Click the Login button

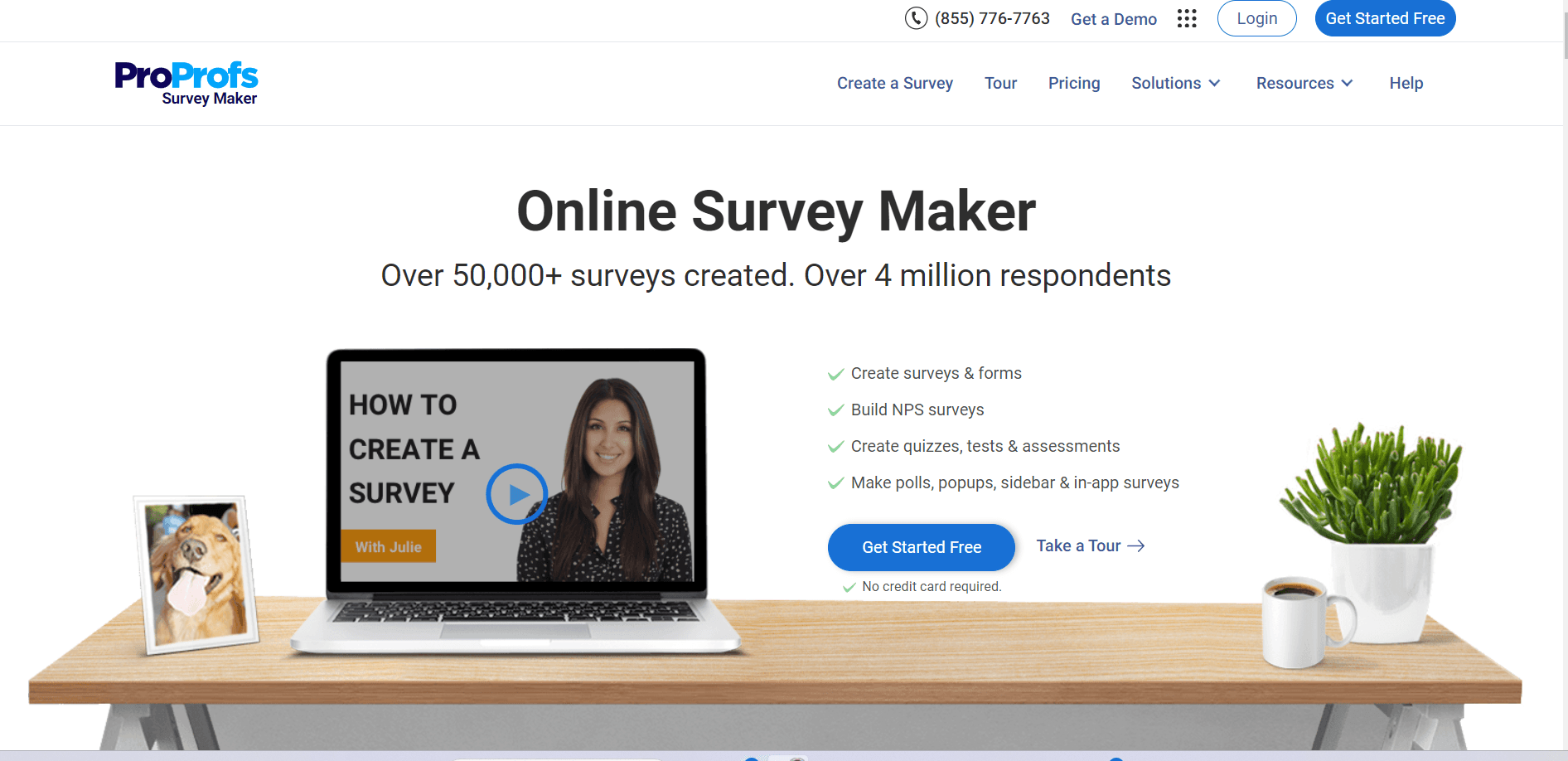1257,18
